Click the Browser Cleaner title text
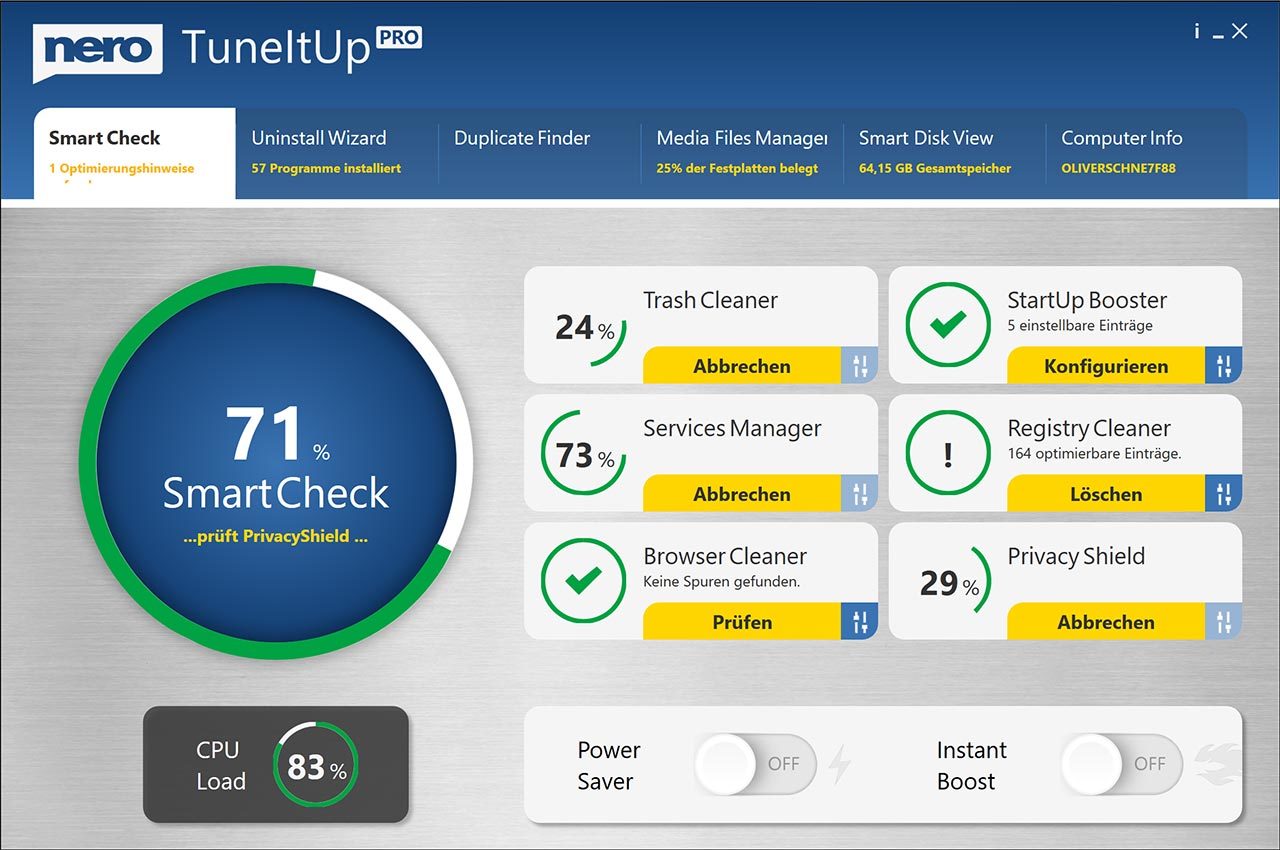This screenshot has width=1280, height=850. point(725,556)
